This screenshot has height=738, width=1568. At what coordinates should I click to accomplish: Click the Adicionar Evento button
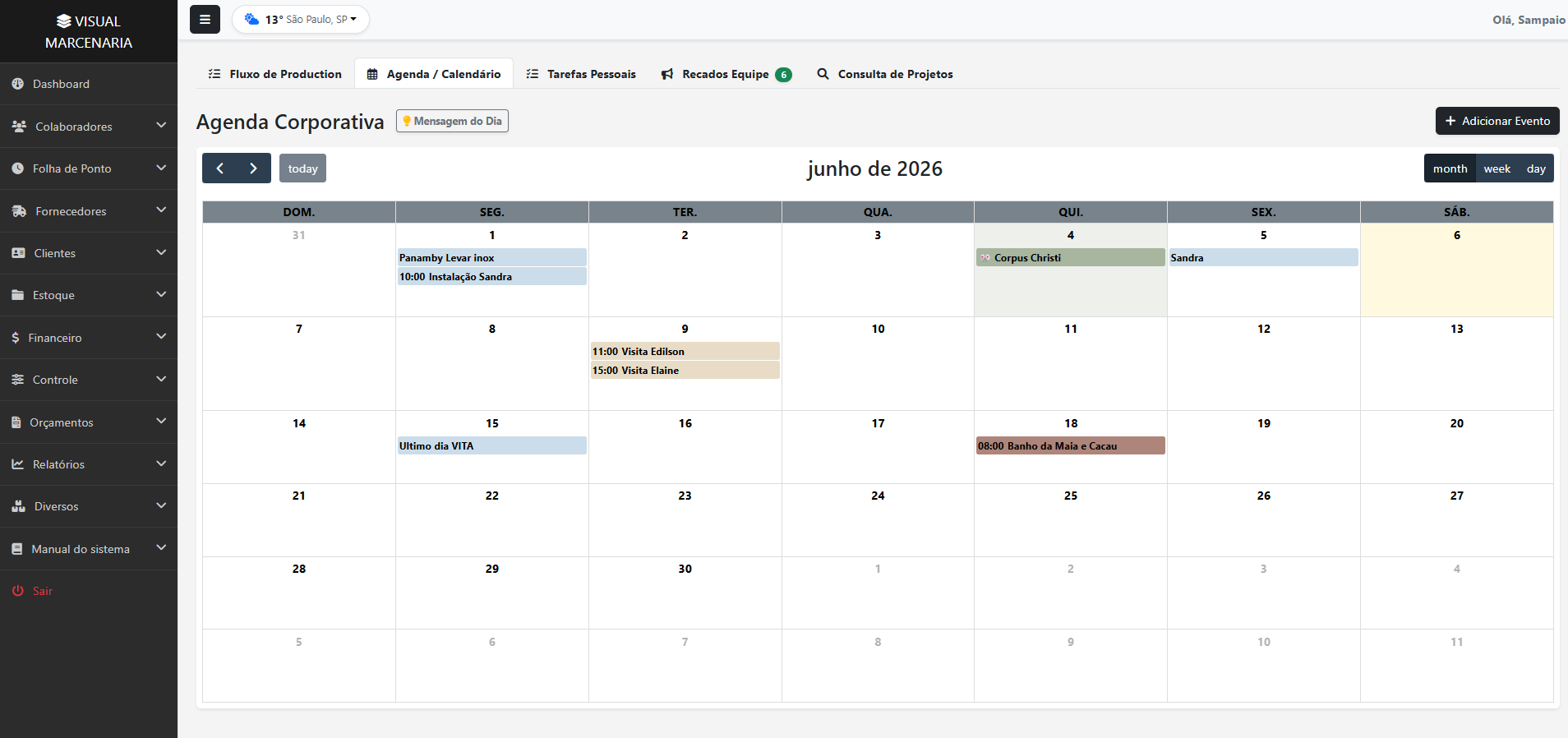1497,121
